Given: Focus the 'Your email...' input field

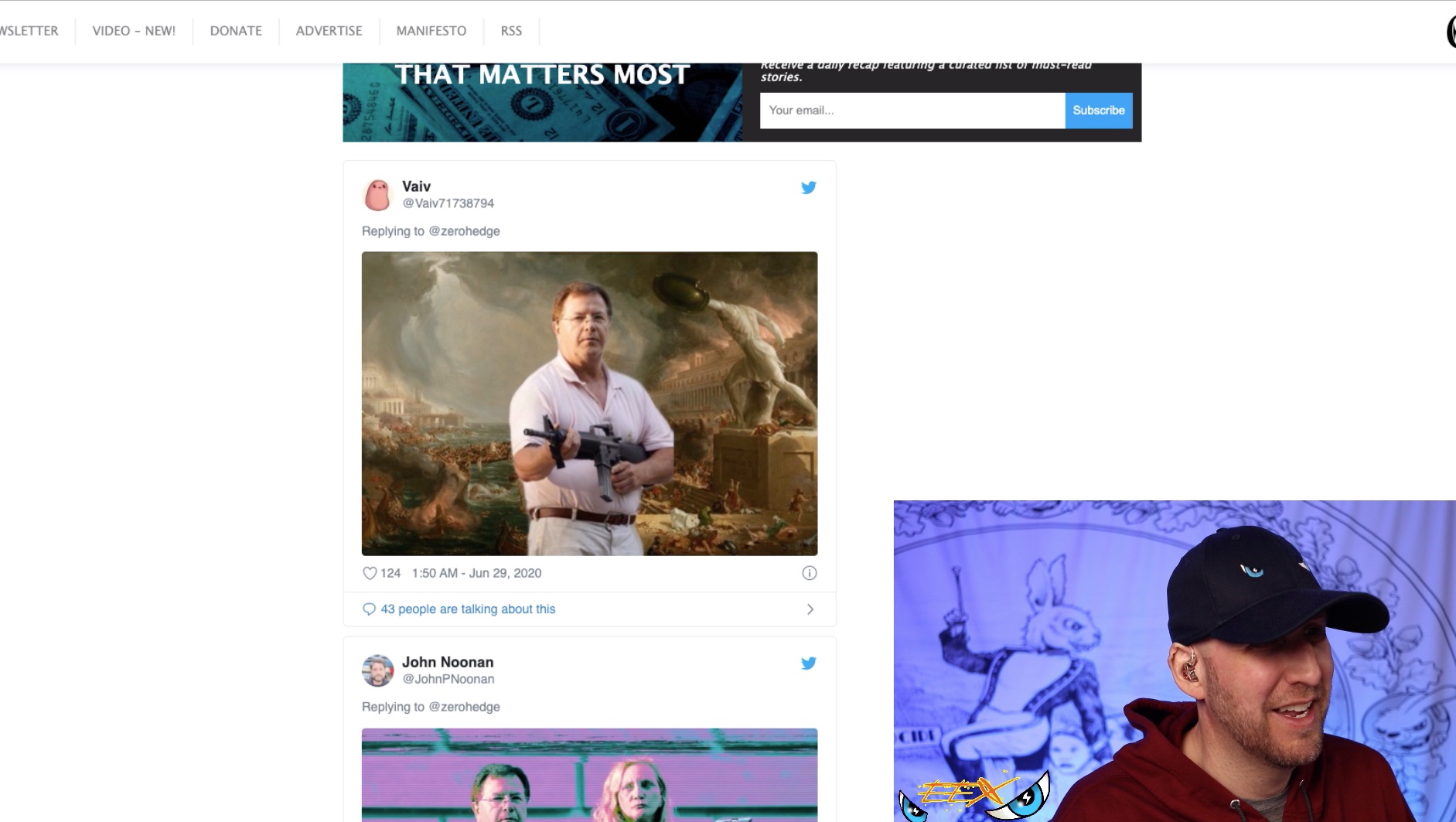Looking at the screenshot, I should [x=912, y=111].
